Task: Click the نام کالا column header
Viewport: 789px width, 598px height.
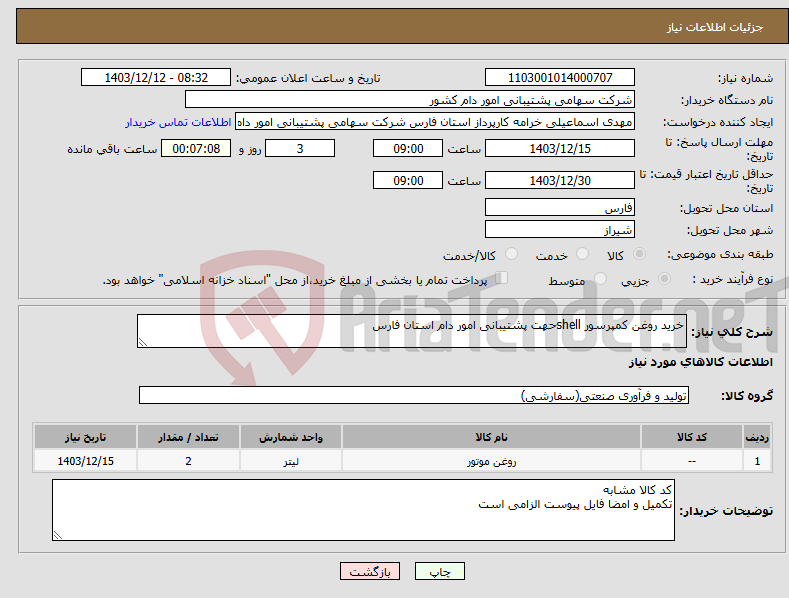Action: (492, 437)
